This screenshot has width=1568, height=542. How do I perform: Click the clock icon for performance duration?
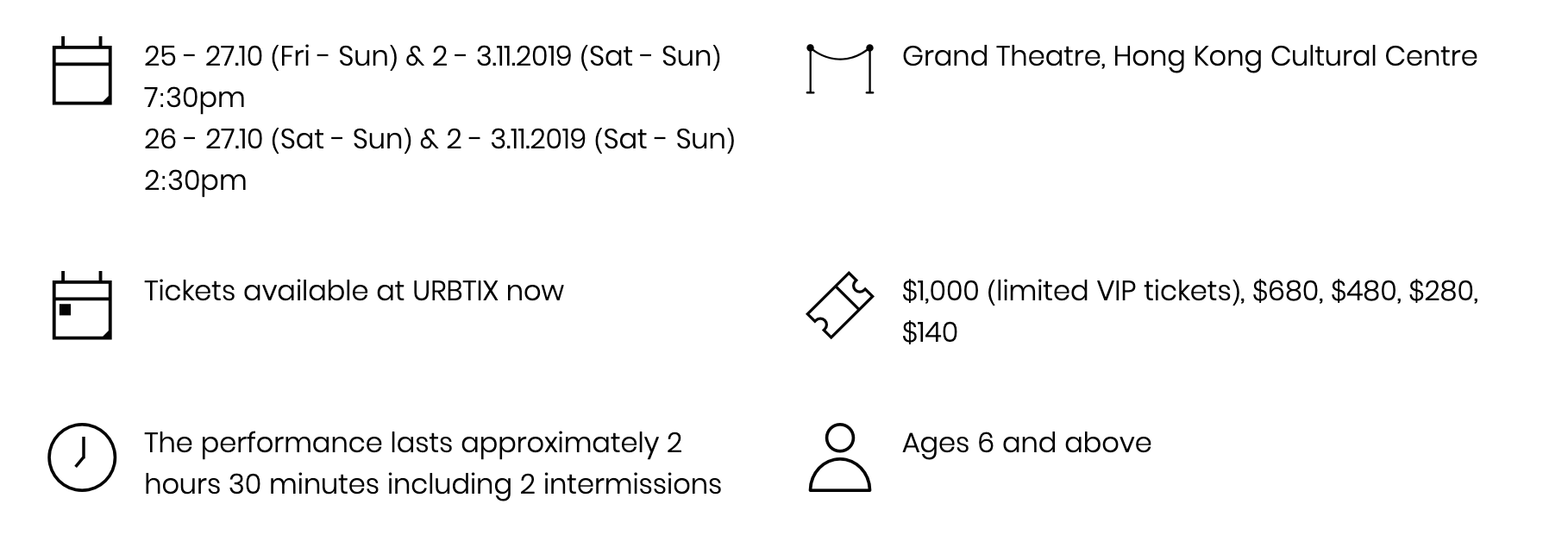pyautogui.click(x=82, y=457)
